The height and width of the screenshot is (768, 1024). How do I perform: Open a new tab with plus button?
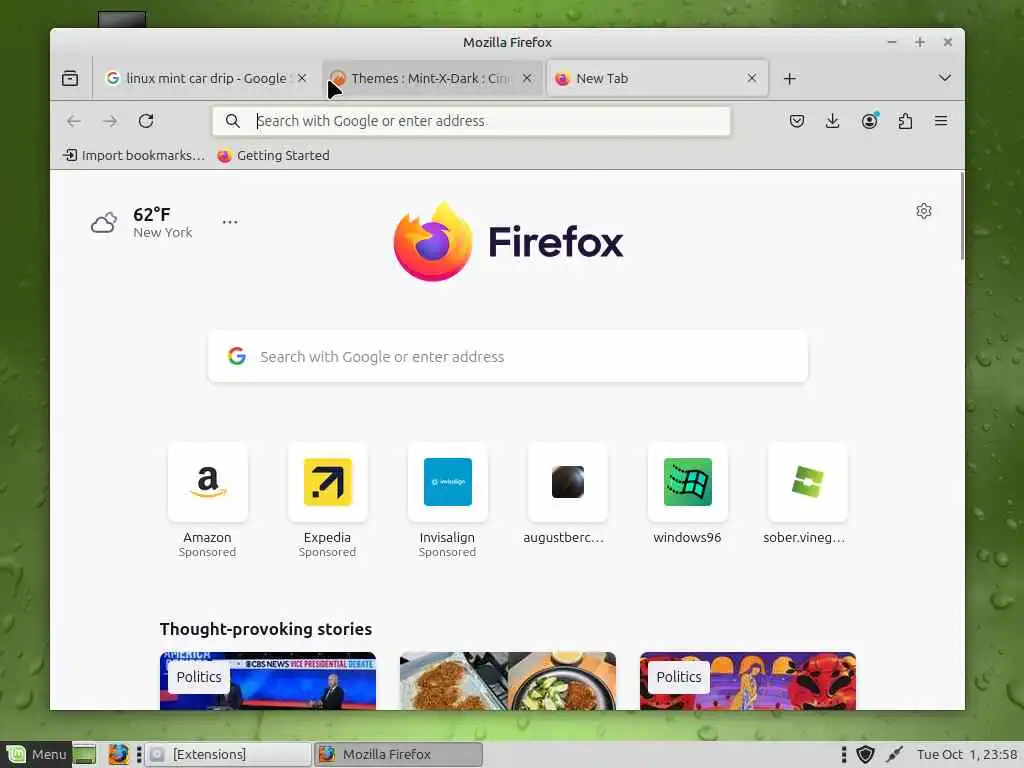[x=790, y=78]
